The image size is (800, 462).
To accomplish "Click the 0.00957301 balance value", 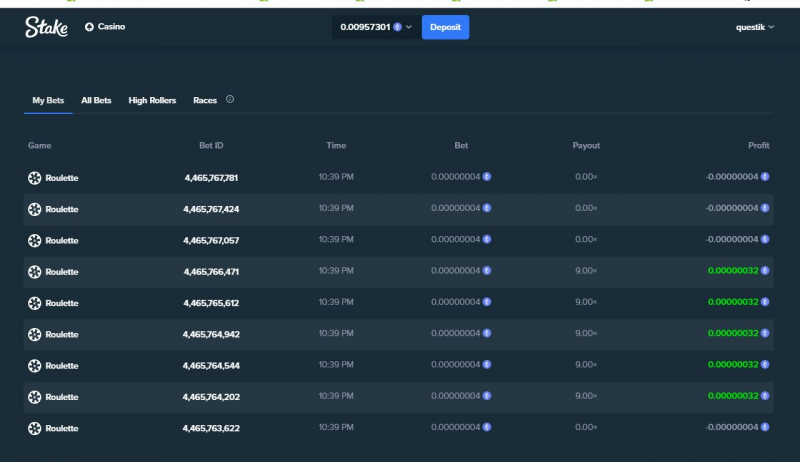I will pyautogui.click(x=365, y=27).
